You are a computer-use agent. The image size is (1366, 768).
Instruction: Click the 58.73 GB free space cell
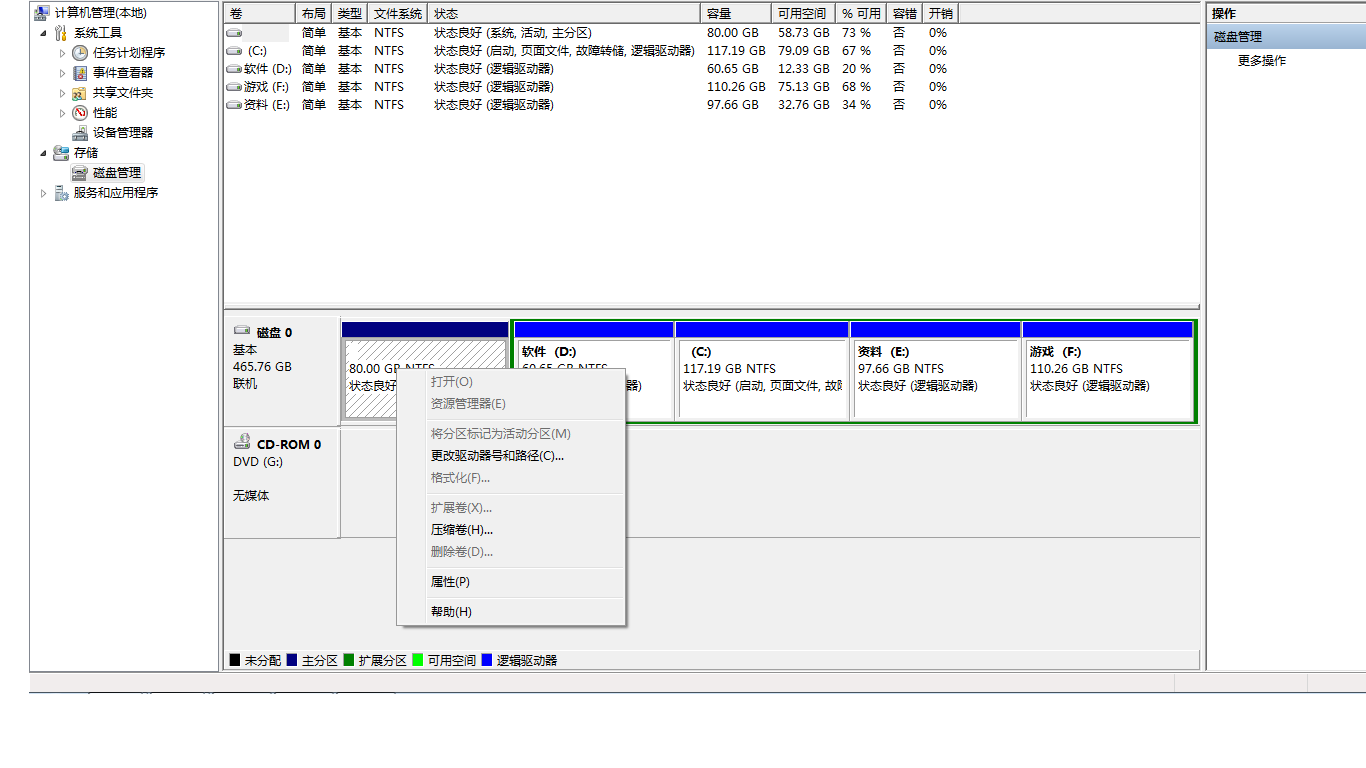pyautogui.click(x=804, y=33)
